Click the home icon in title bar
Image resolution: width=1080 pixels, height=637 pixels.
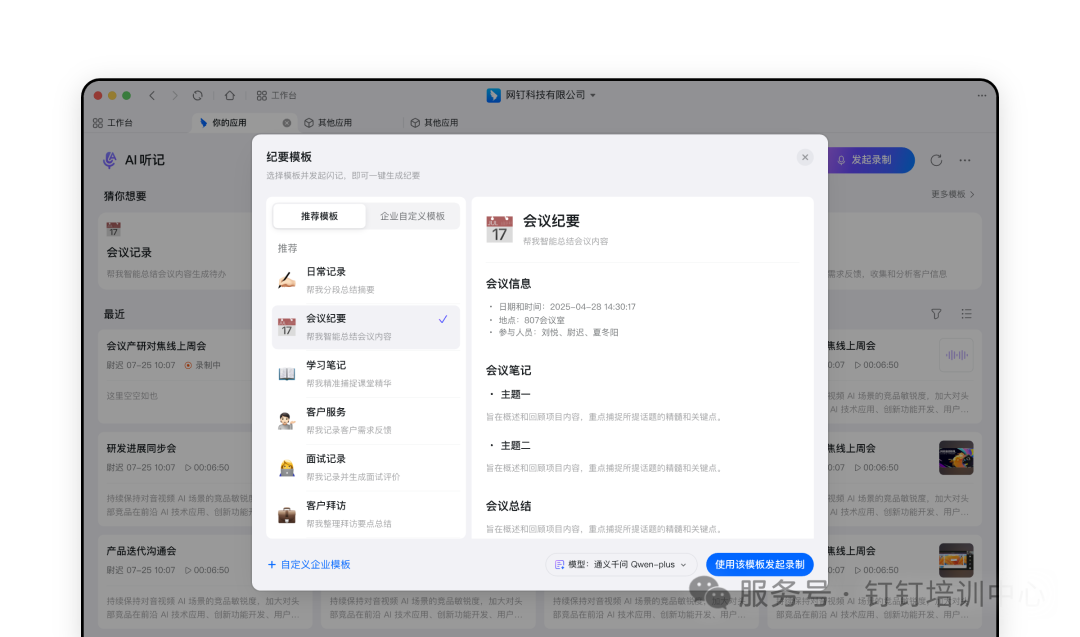[230, 96]
